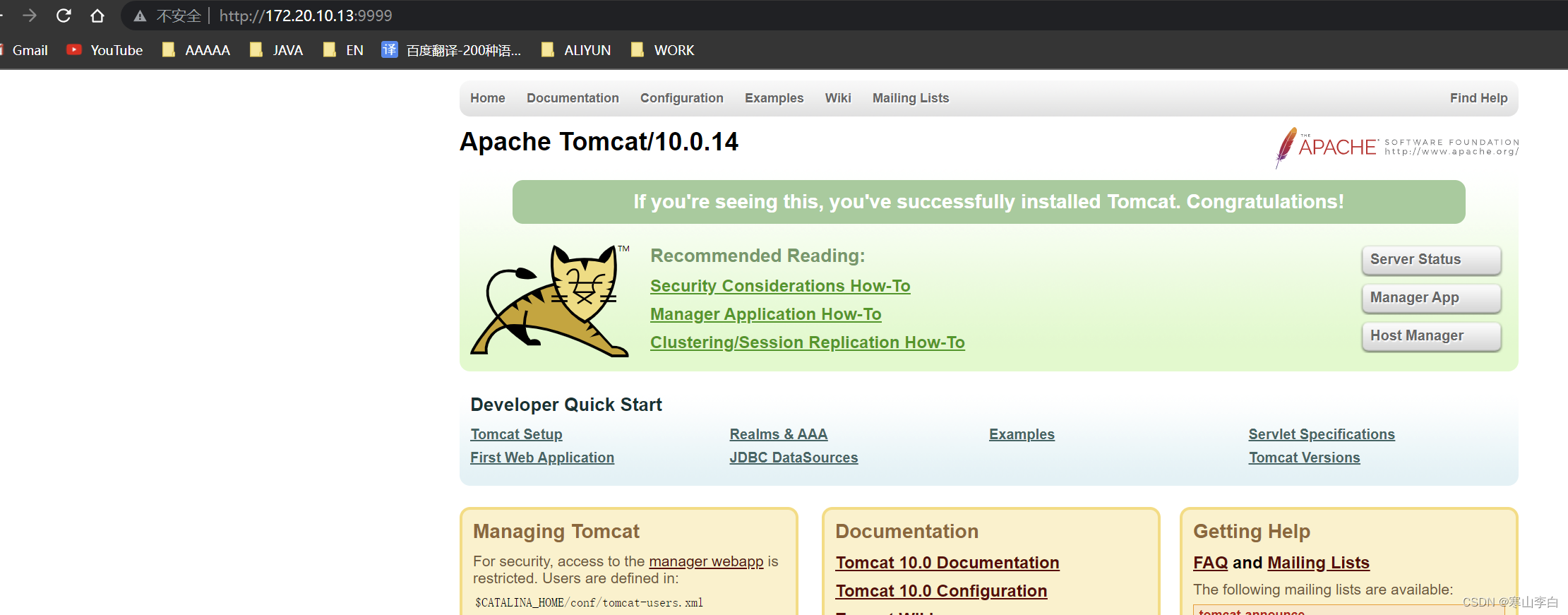Open Home in the Tomcat nav bar
The image size is (1568, 615).
pyautogui.click(x=488, y=98)
